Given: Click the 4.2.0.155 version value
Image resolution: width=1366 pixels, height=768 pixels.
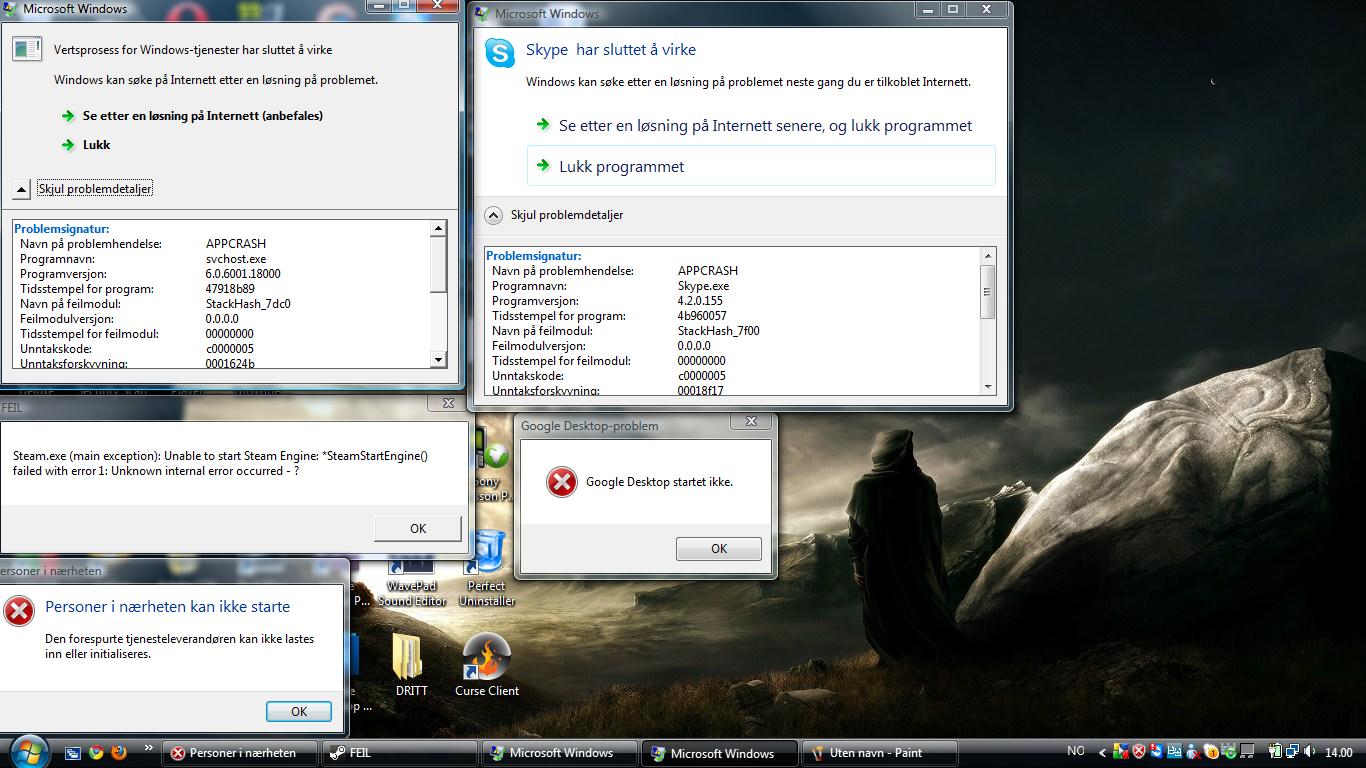Looking at the screenshot, I should (x=700, y=301).
